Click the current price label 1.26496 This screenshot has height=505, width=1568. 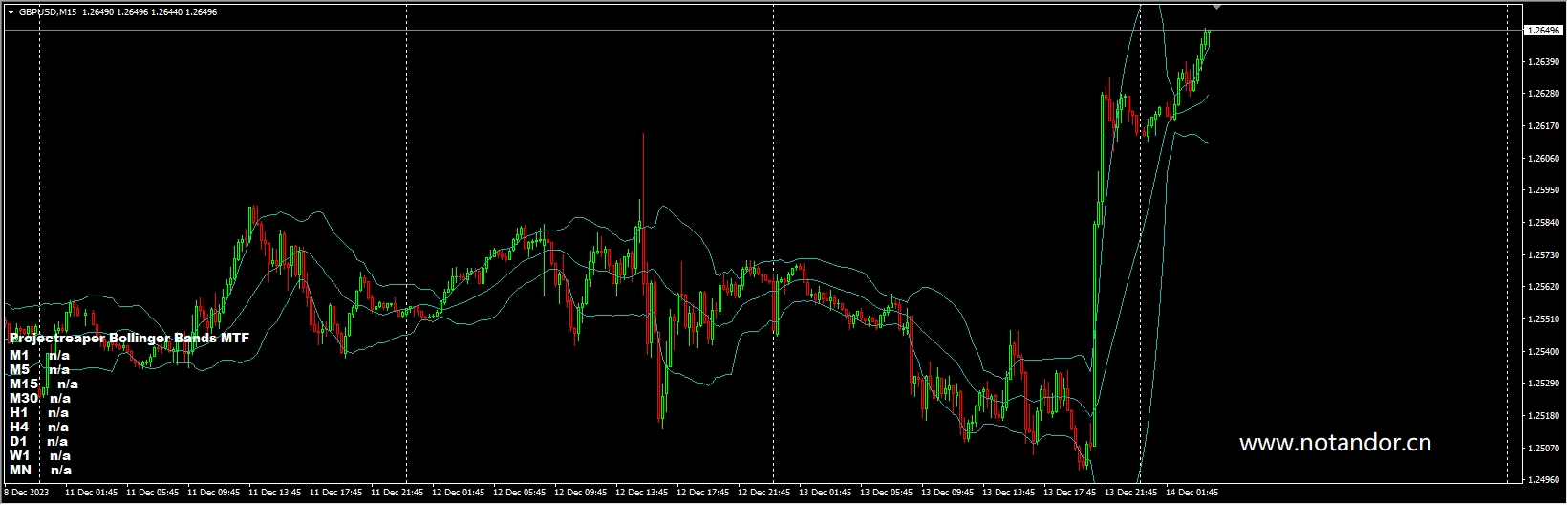1543,31
